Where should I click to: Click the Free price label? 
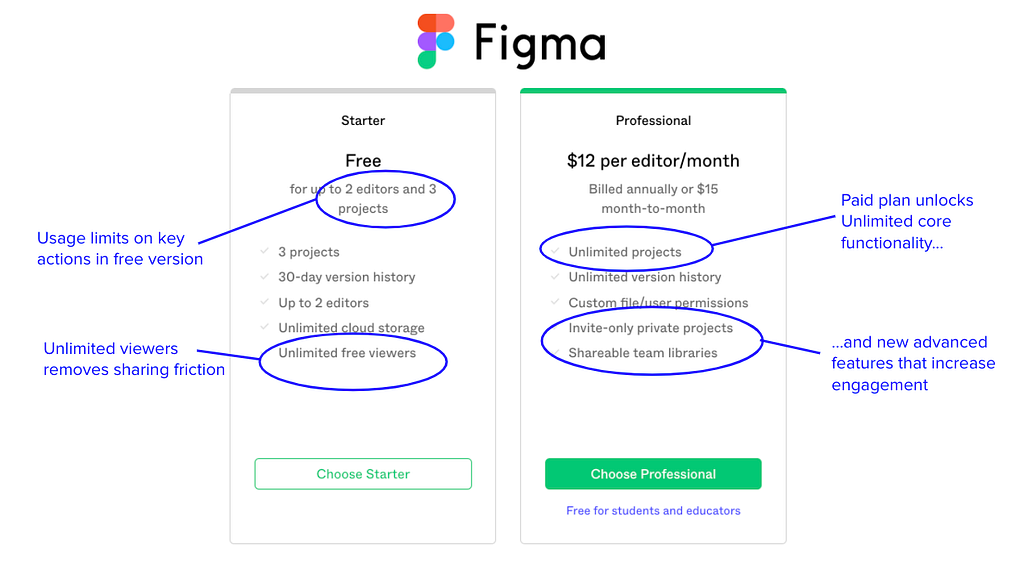point(363,161)
